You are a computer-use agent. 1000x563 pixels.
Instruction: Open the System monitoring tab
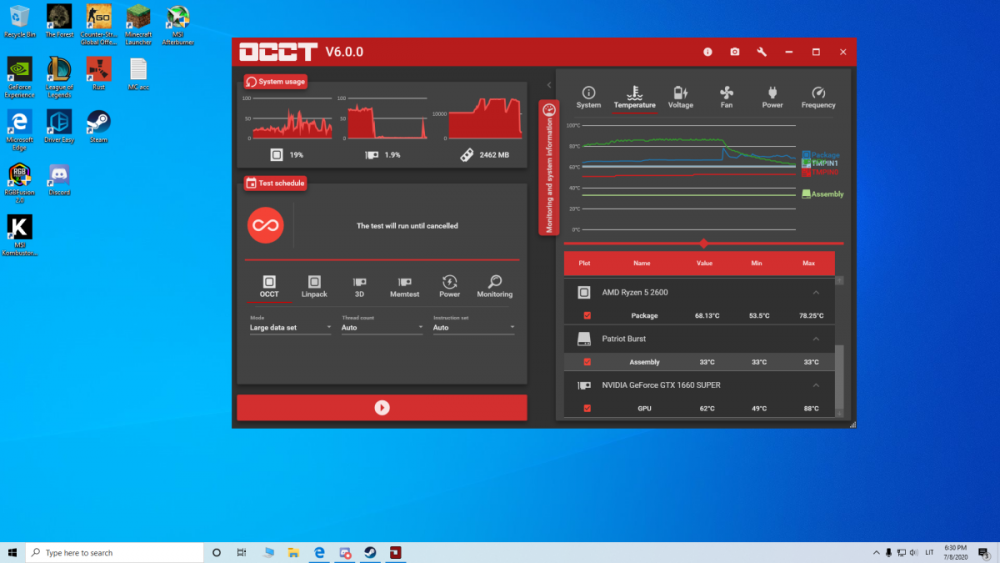(x=589, y=98)
